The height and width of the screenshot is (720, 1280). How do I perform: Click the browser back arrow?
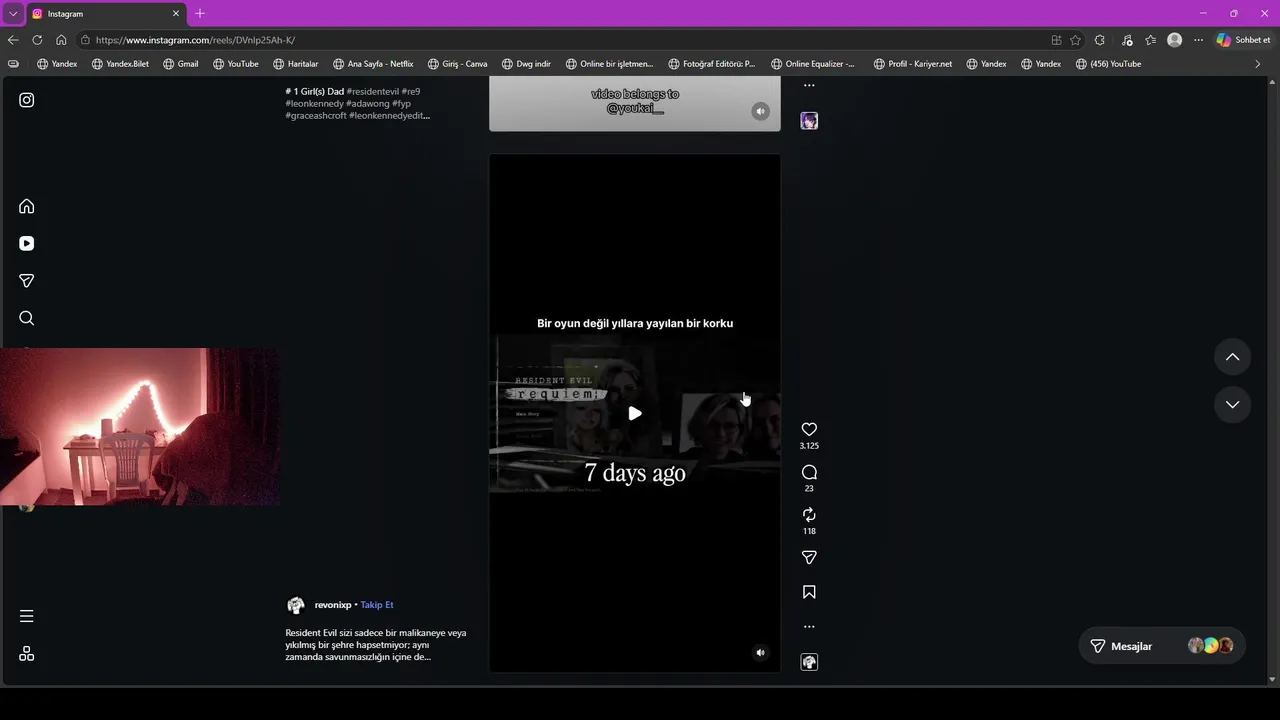[13, 40]
